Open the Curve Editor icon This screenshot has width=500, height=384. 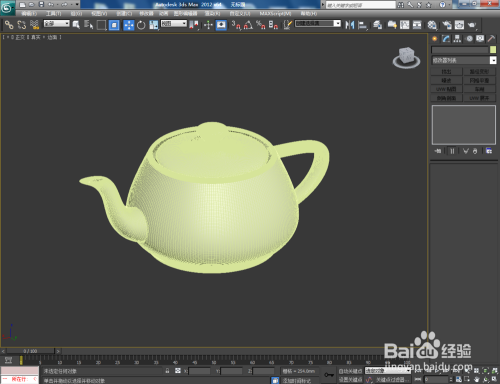[405, 25]
